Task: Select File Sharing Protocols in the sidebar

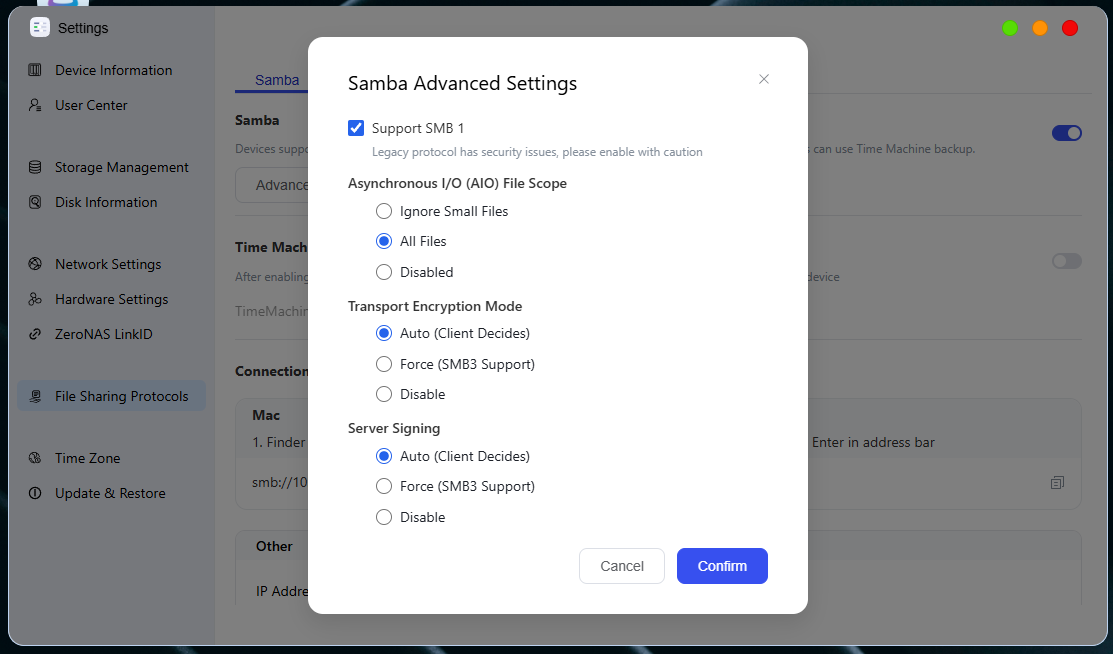Action: click(112, 396)
